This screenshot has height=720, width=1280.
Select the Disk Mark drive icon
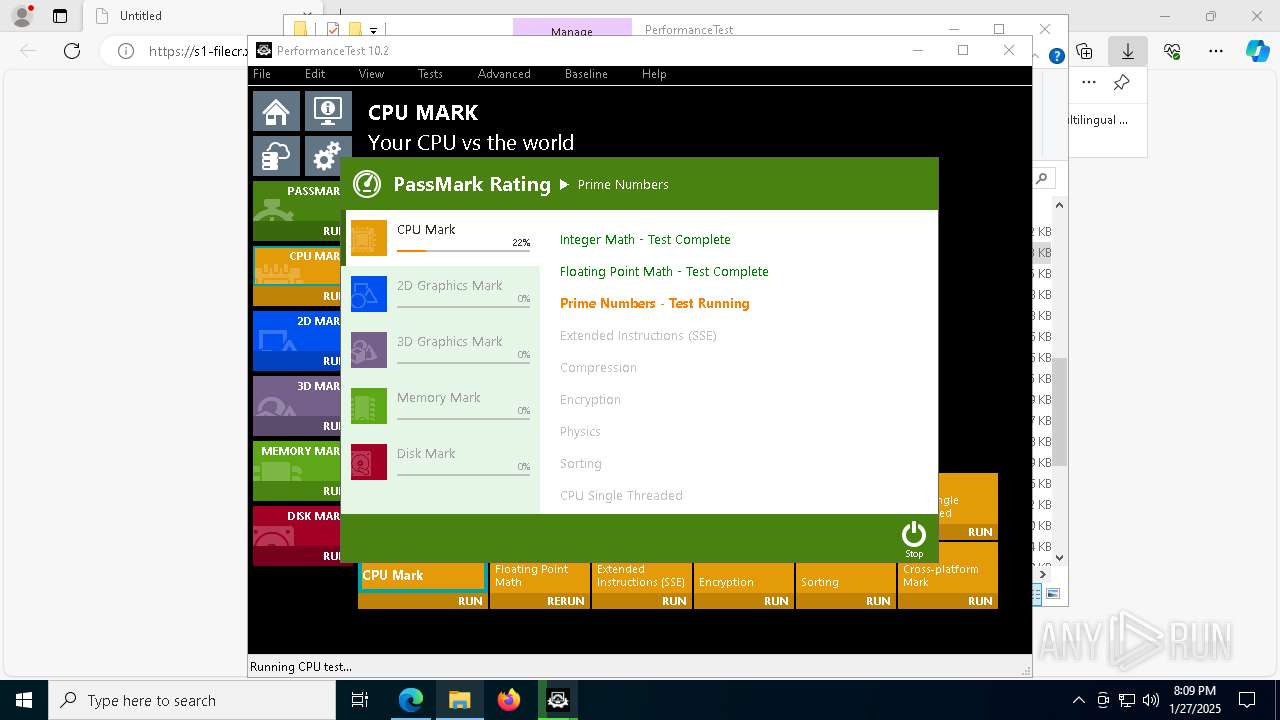click(369, 462)
